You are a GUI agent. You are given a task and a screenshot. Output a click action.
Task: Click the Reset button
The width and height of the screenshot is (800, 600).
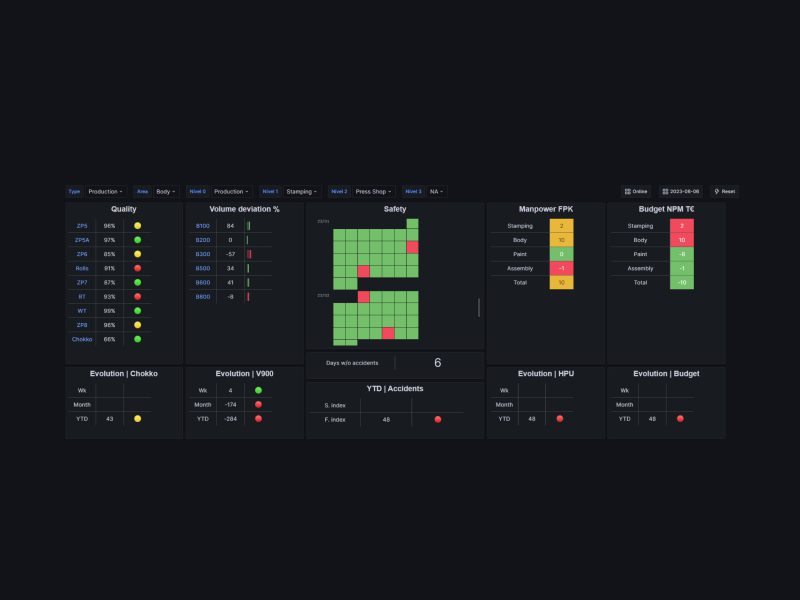[724, 191]
